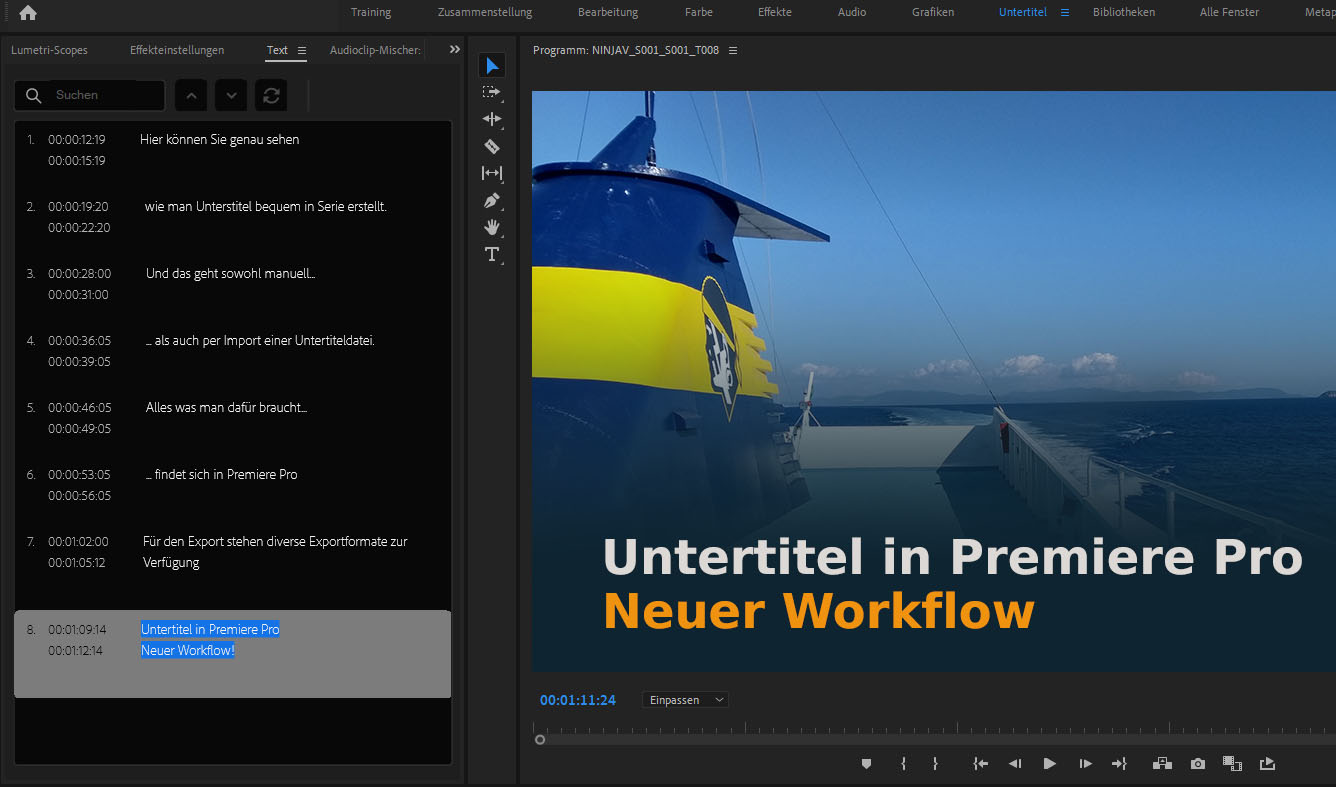Add a marker in the Program monitor
This screenshot has height=787, width=1336.
tap(866, 764)
